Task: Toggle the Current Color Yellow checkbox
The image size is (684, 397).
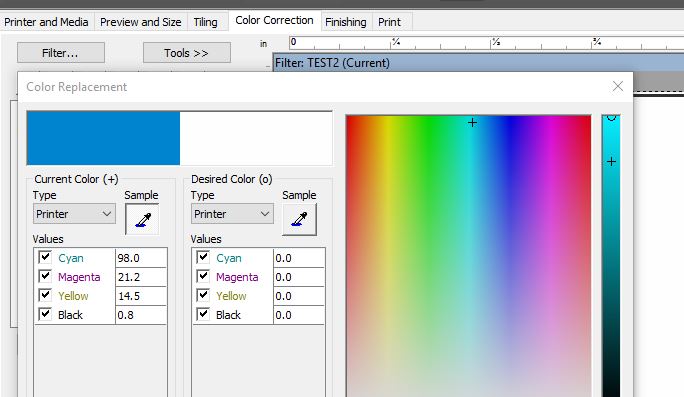Action: (45, 295)
